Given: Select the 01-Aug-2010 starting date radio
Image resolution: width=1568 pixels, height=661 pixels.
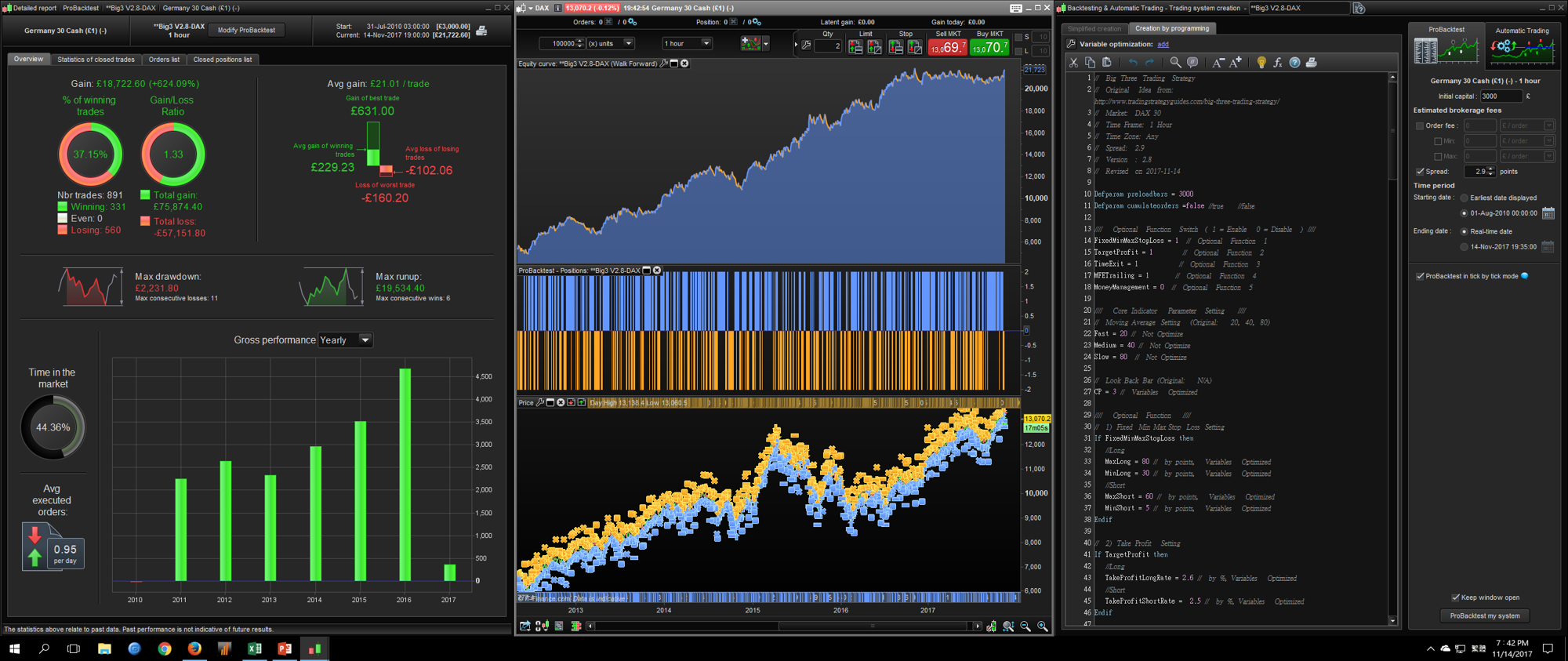Looking at the screenshot, I should pos(1464,213).
